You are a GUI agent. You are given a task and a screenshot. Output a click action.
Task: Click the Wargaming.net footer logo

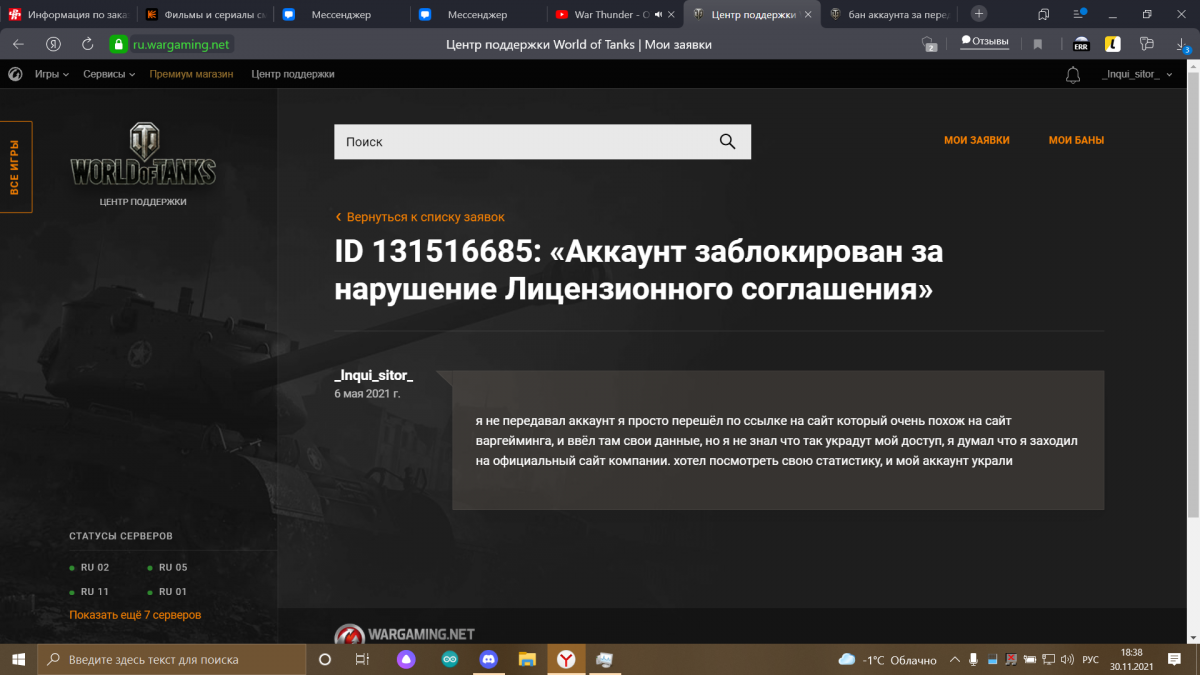pyautogui.click(x=404, y=634)
